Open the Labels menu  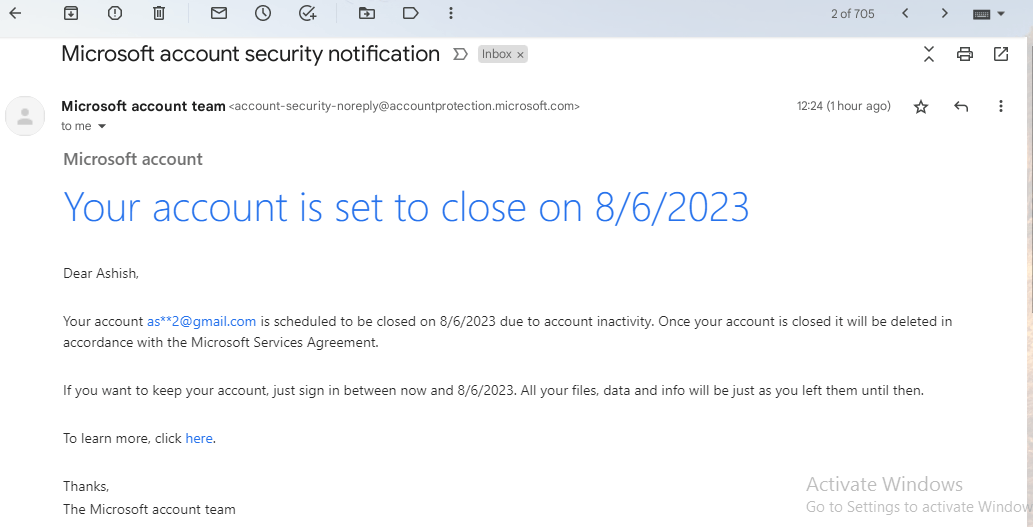click(x=410, y=13)
